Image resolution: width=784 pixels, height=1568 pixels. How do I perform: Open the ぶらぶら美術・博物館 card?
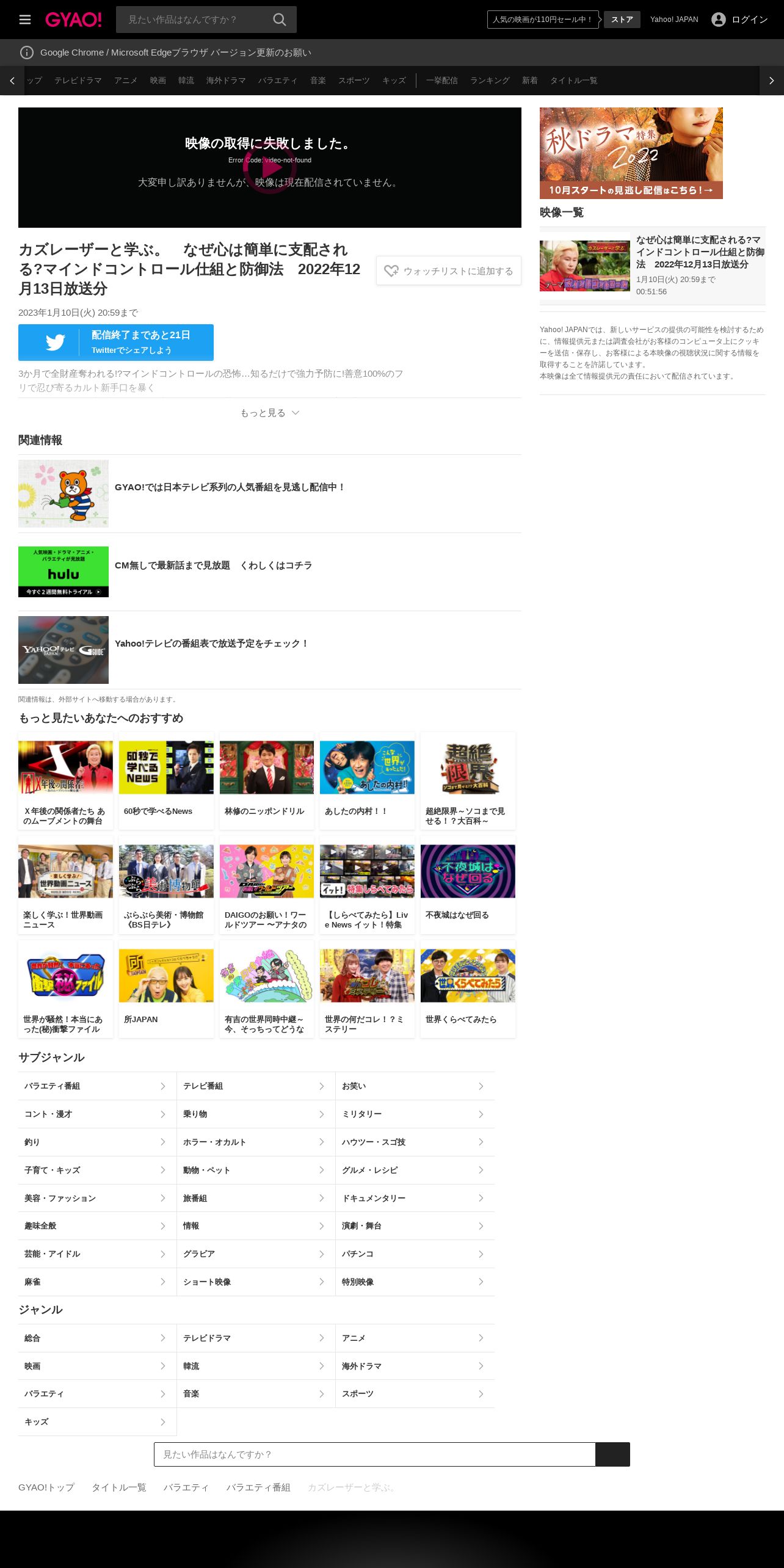pyautogui.click(x=166, y=885)
